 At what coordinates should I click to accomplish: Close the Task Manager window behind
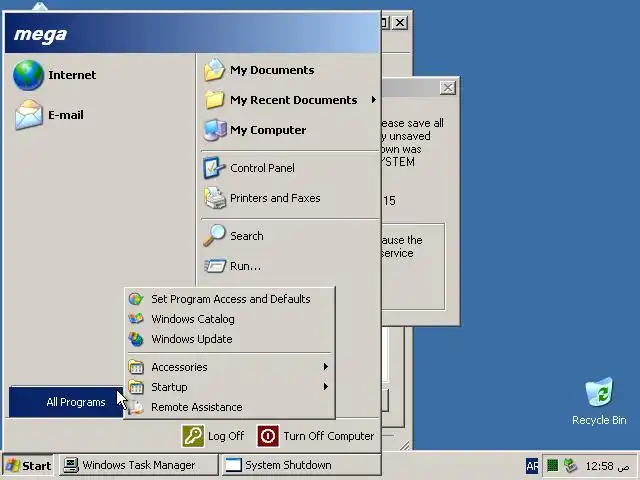(x=400, y=22)
